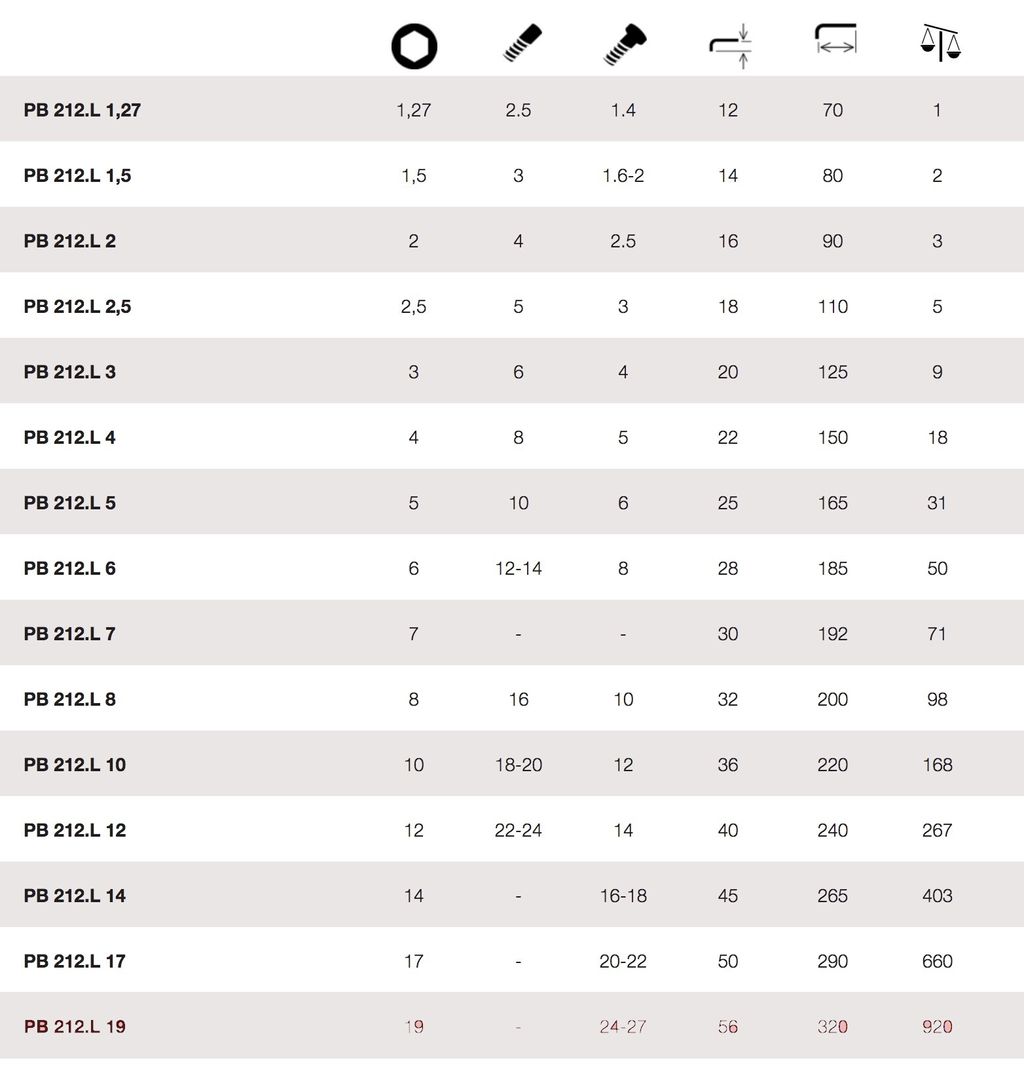The width and height of the screenshot is (1024, 1071).
Task: Click the weight value 920
Action: 937,1026
